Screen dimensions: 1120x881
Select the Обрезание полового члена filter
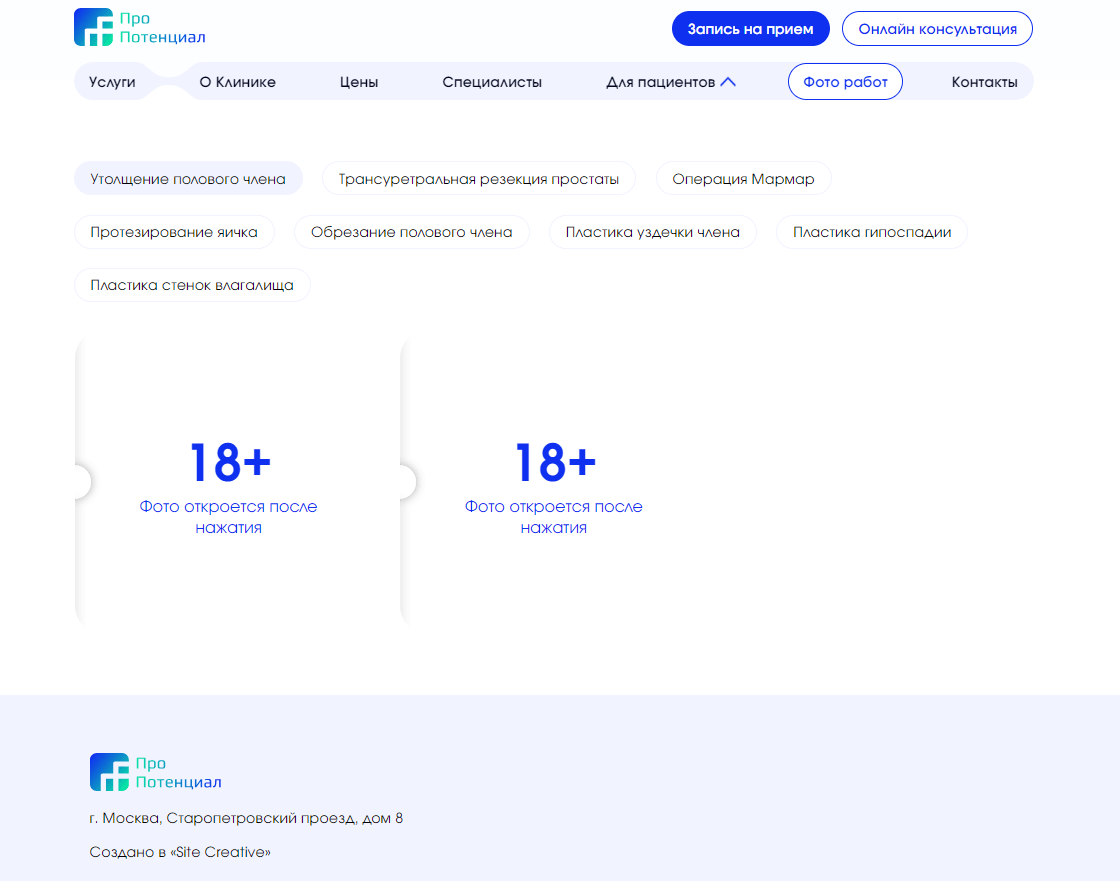tap(411, 232)
